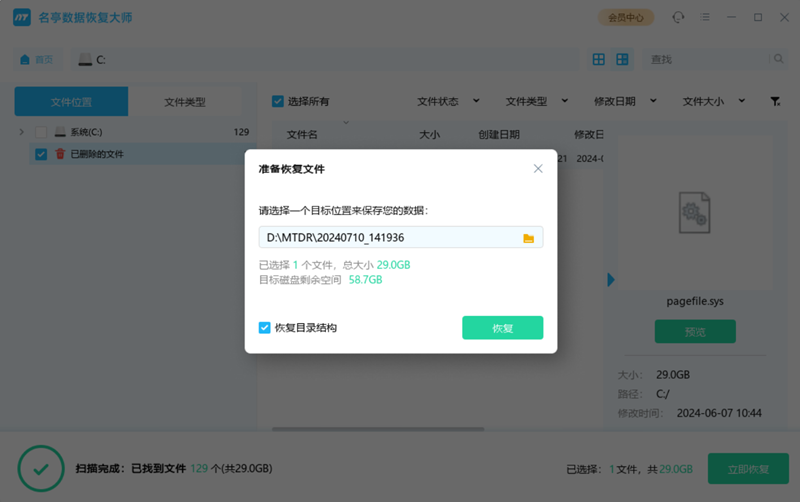Toggle the 选择所有 checkbox
This screenshot has width=800, height=502.
278,101
